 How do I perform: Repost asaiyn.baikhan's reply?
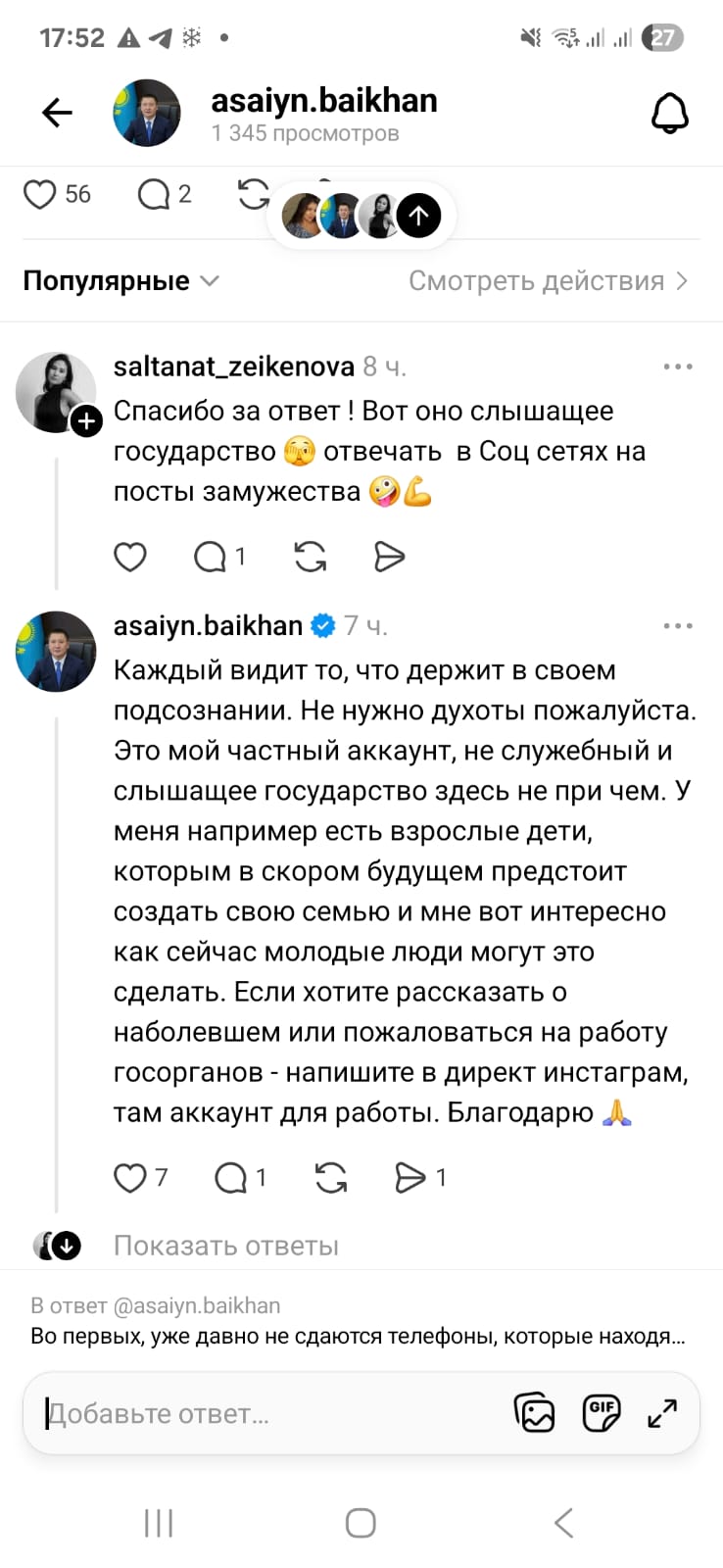pyautogui.click(x=331, y=1177)
